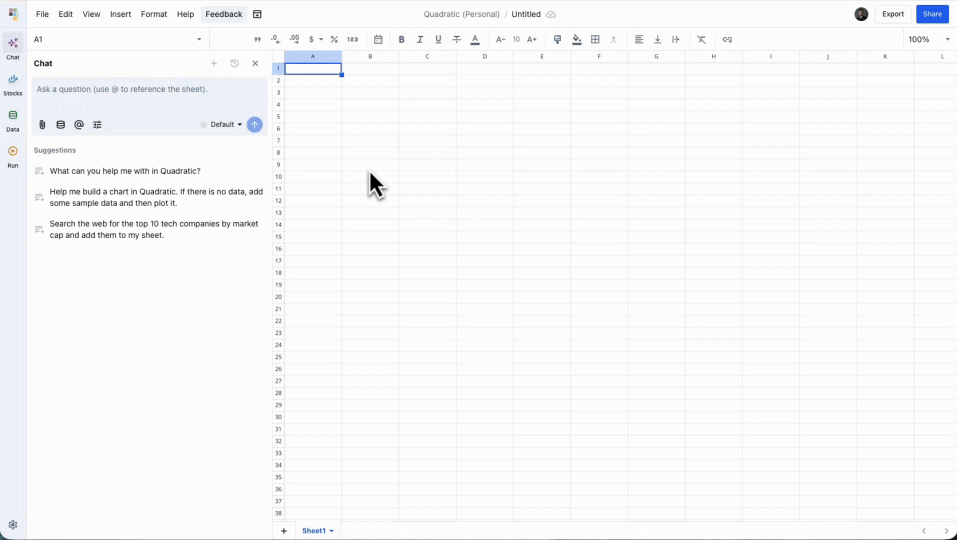Send the chat message arrow button
The image size is (957, 540).
click(255, 124)
